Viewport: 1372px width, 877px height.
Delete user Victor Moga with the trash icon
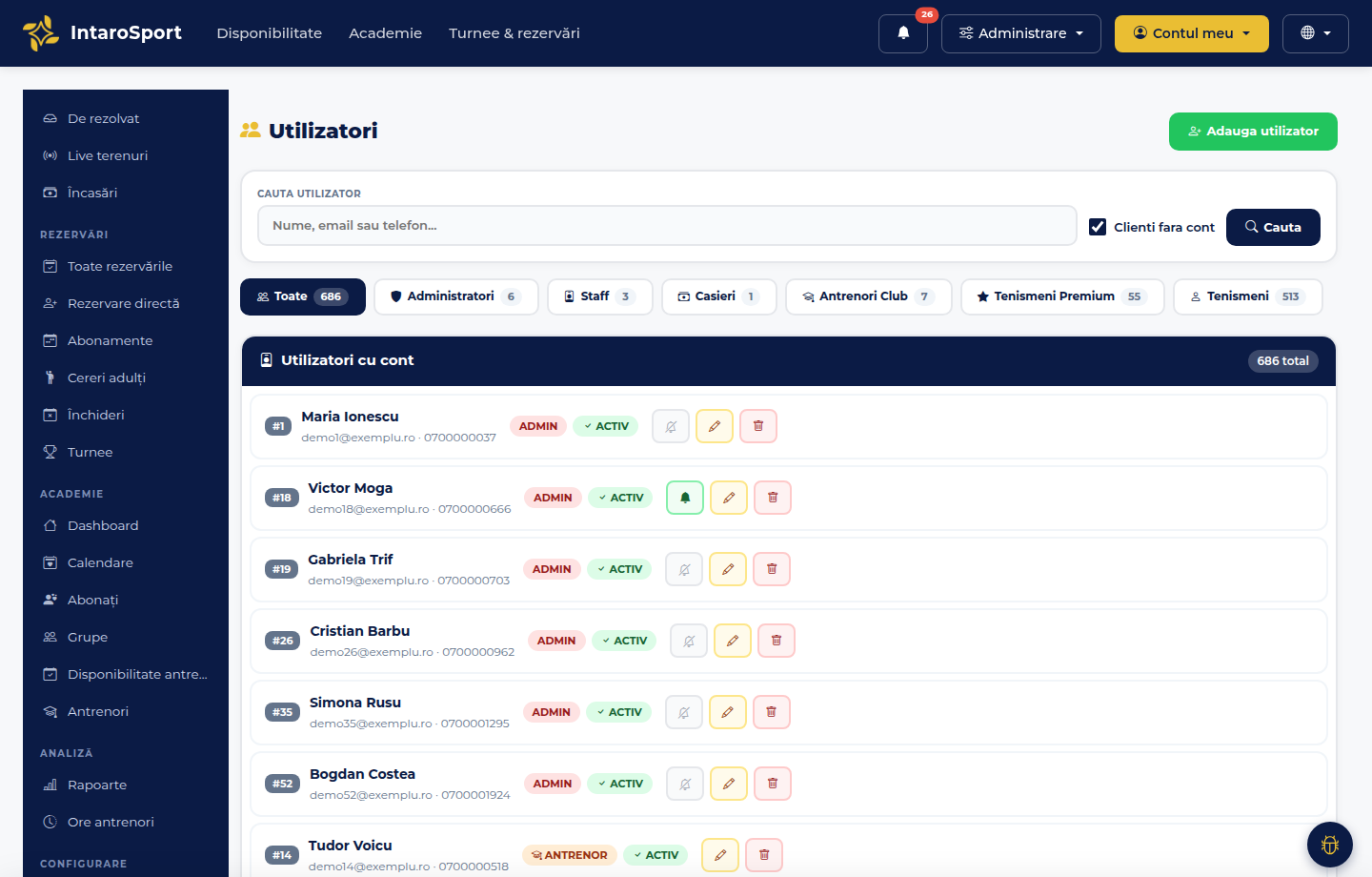(773, 498)
